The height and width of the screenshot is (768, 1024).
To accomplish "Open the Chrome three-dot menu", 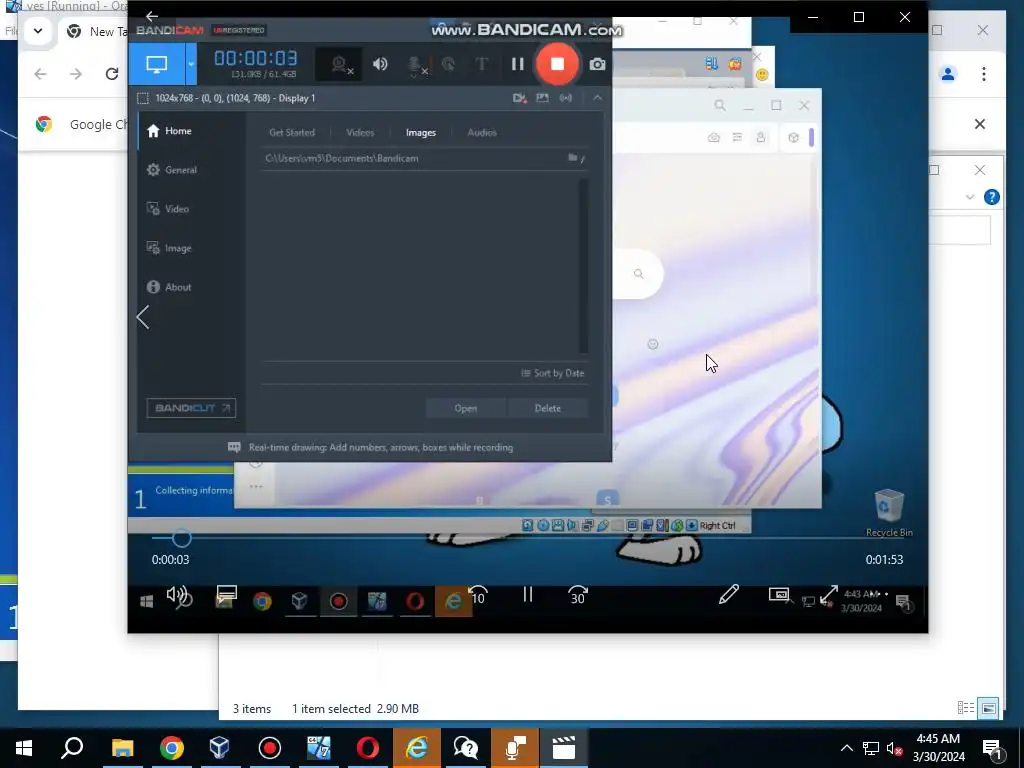I will pyautogui.click(x=984, y=74).
